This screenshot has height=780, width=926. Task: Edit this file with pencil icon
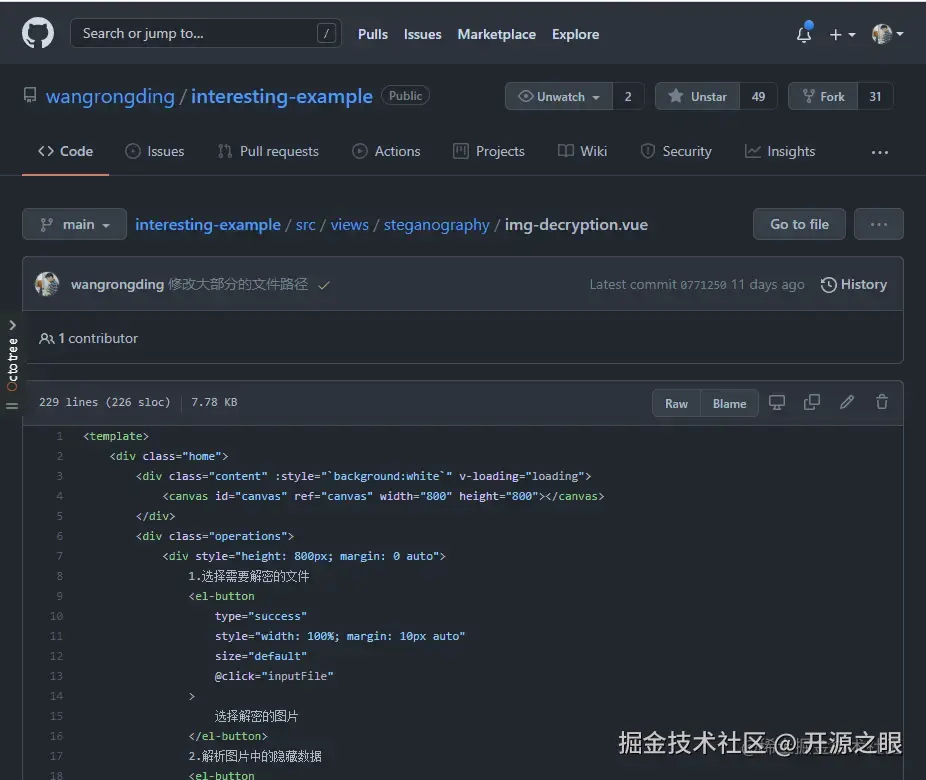[847, 402]
